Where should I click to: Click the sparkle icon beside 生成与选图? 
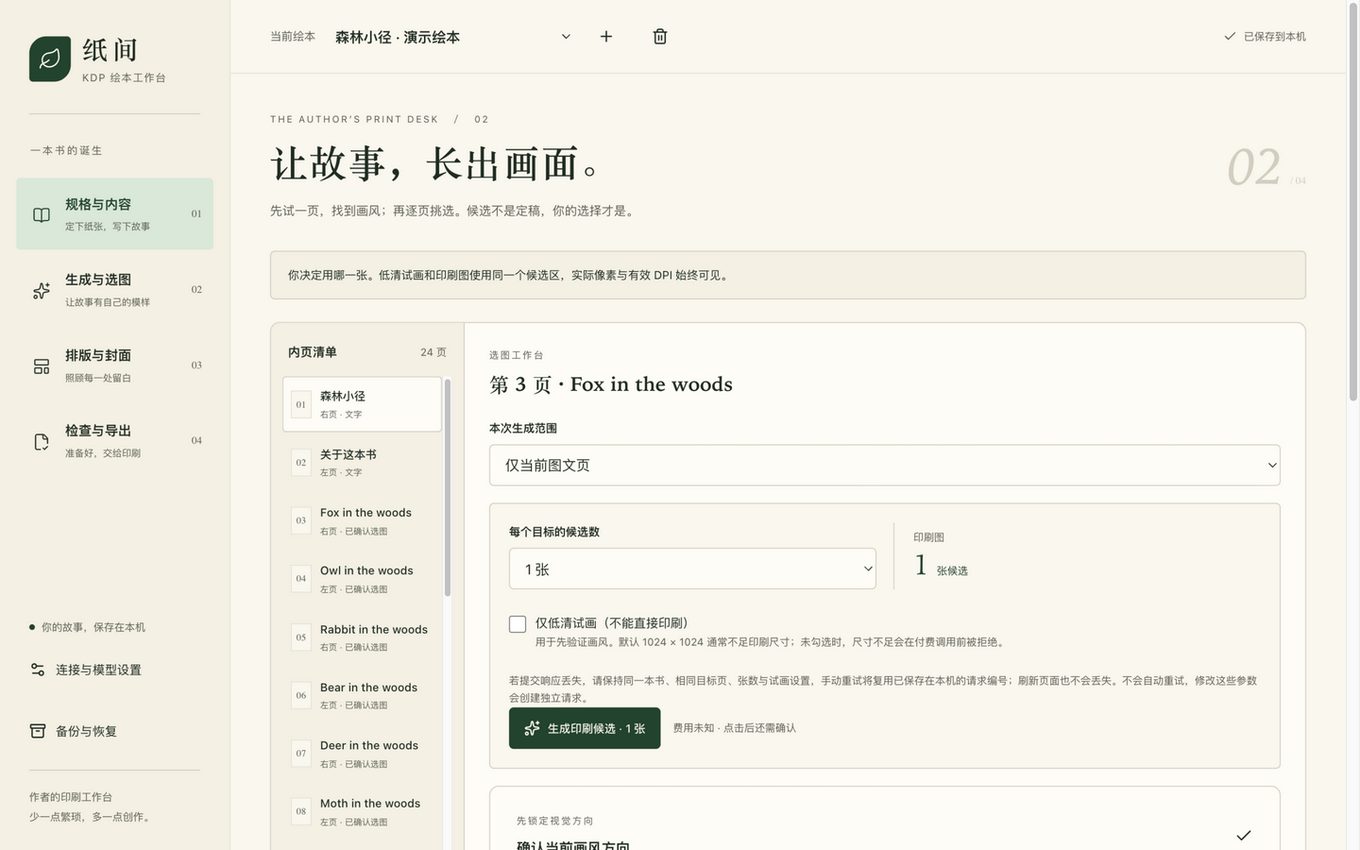tap(41, 290)
